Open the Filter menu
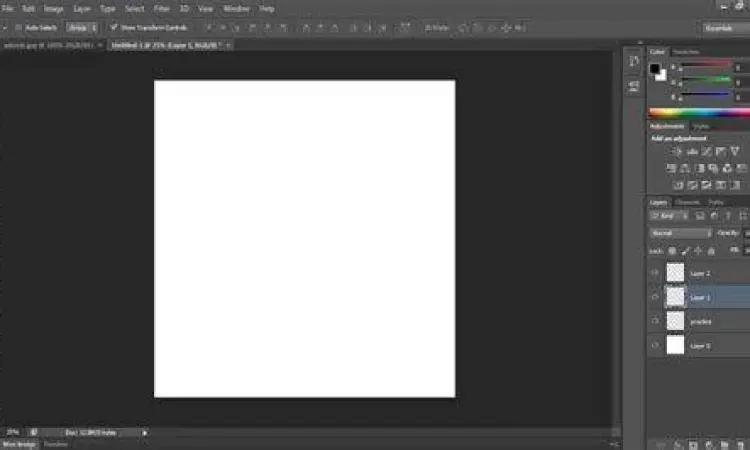 point(161,8)
